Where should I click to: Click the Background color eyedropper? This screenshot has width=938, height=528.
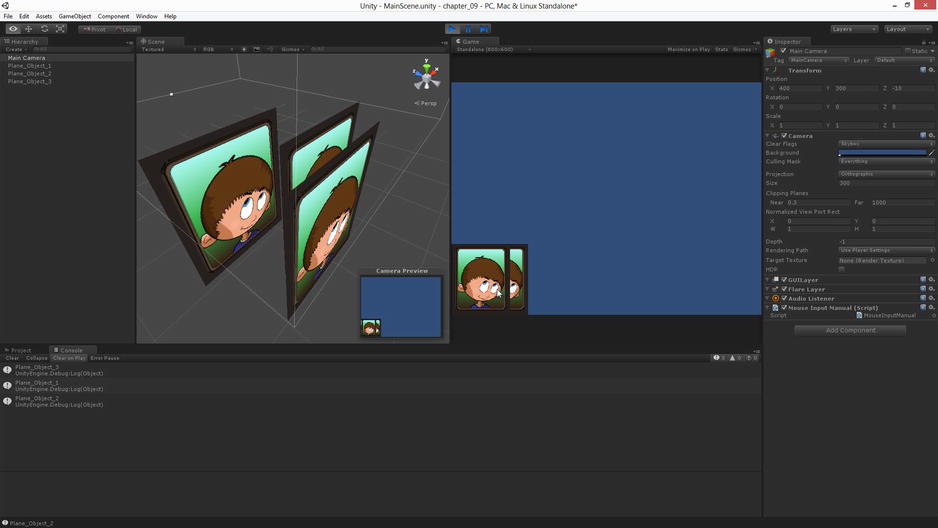pyautogui.click(x=931, y=152)
